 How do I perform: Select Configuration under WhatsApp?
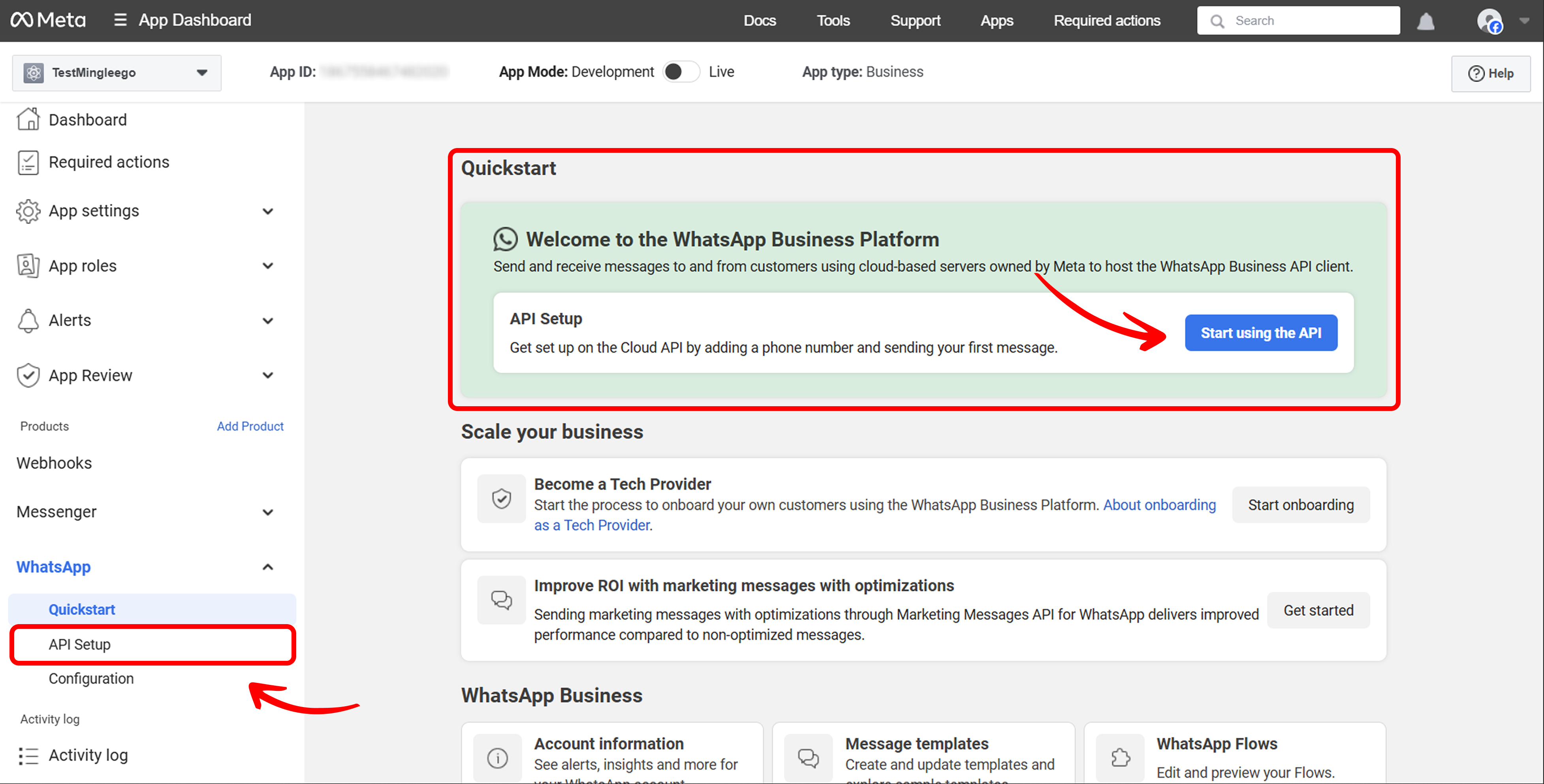91,679
